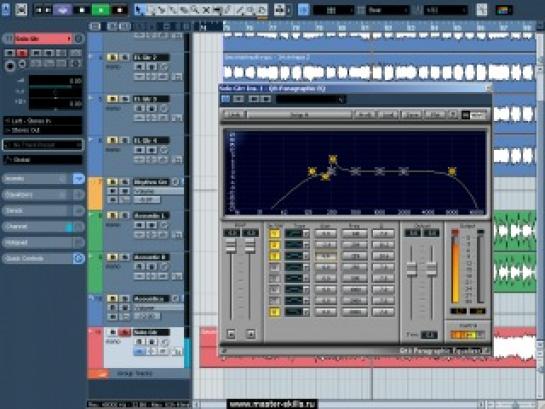This screenshot has width=545, height=409.
Task: Click the band 8 Q value field
Action: (x=383, y=312)
